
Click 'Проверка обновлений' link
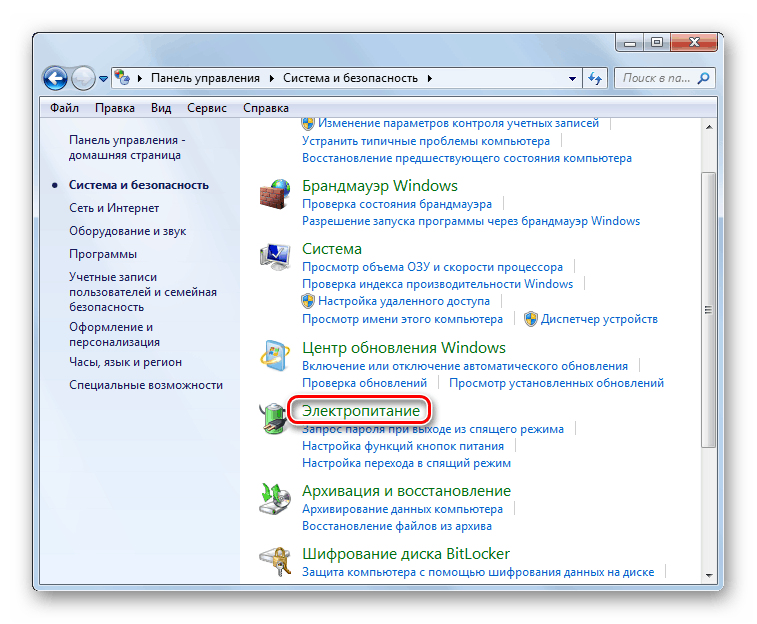click(364, 383)
